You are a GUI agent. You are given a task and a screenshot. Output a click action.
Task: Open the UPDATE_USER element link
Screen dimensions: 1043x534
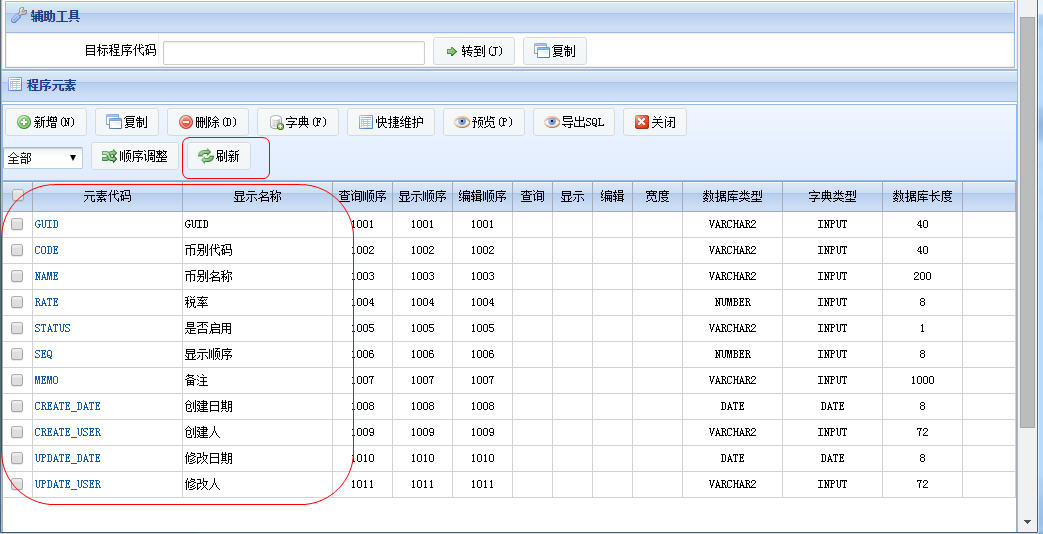[68, 484]
